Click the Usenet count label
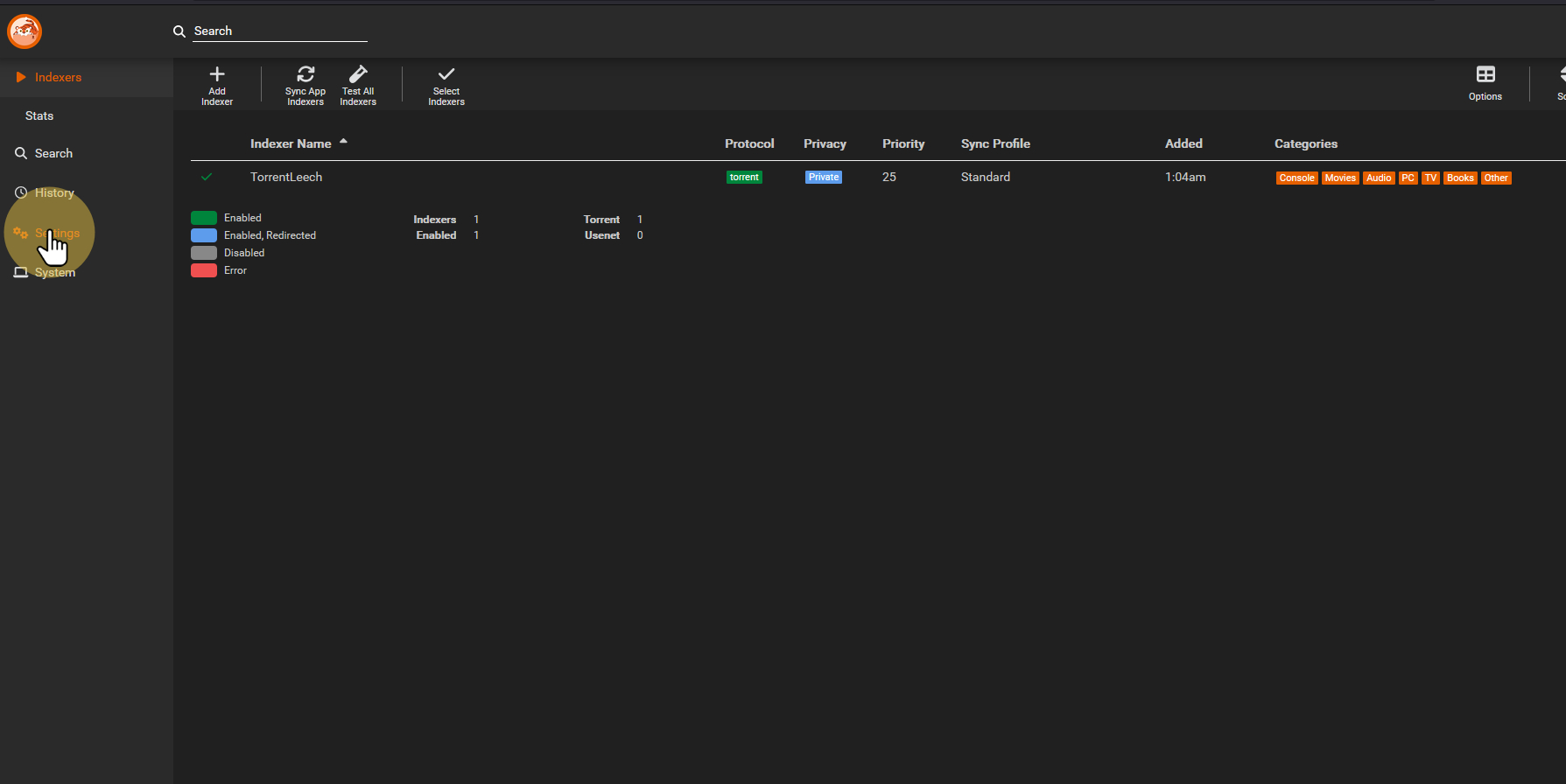 (602, 235)
